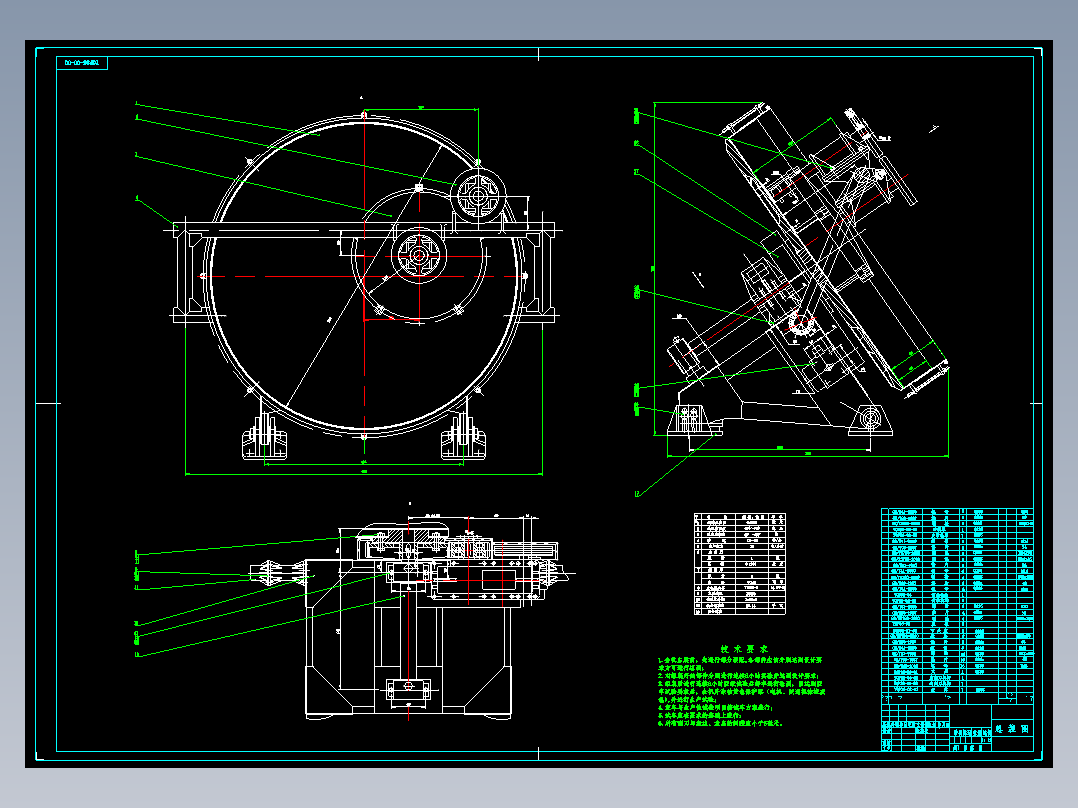Select the center hub of the large disc

pyautogui.click(x=419, y=256)
